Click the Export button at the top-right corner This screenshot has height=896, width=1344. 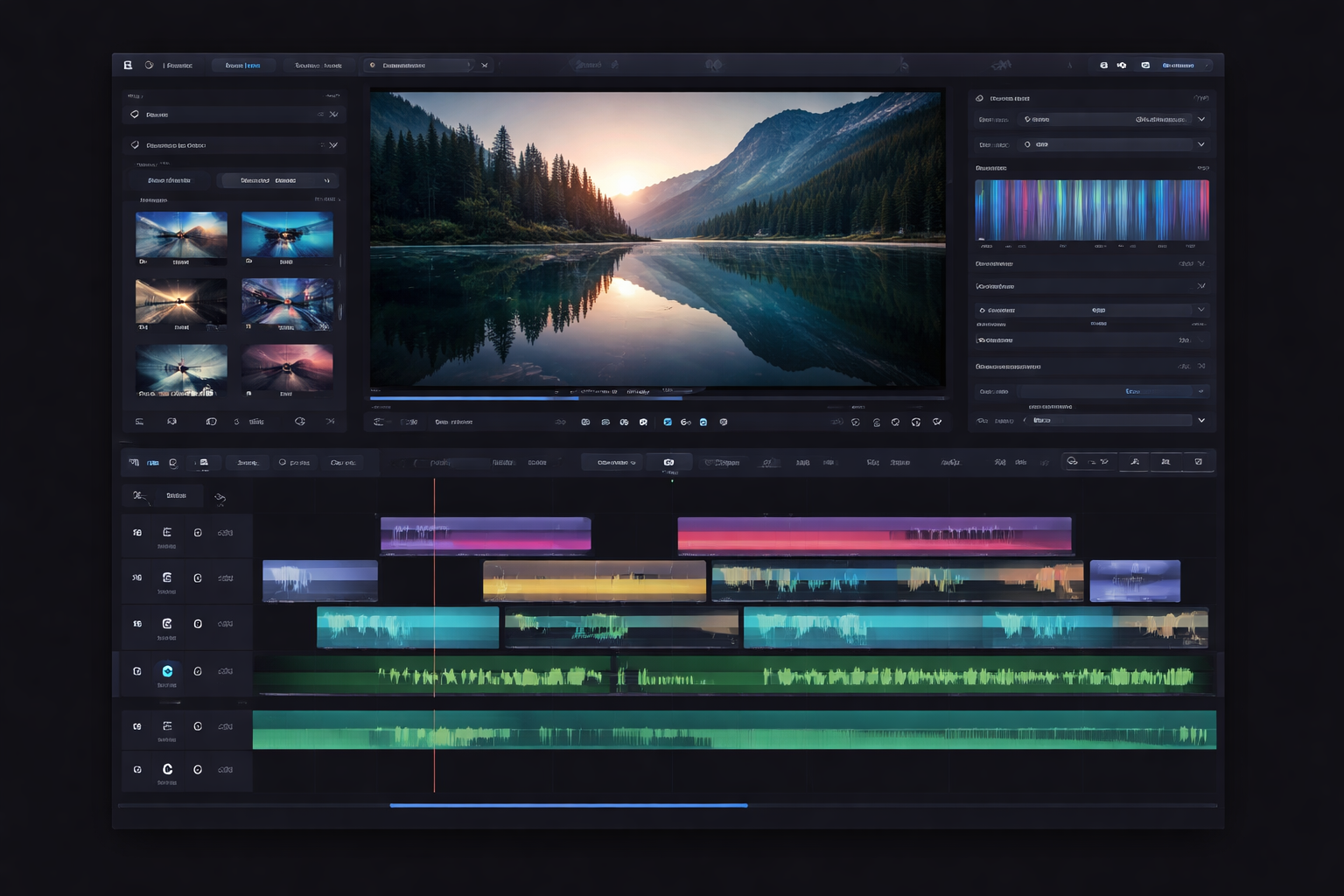coord(1180,65)
